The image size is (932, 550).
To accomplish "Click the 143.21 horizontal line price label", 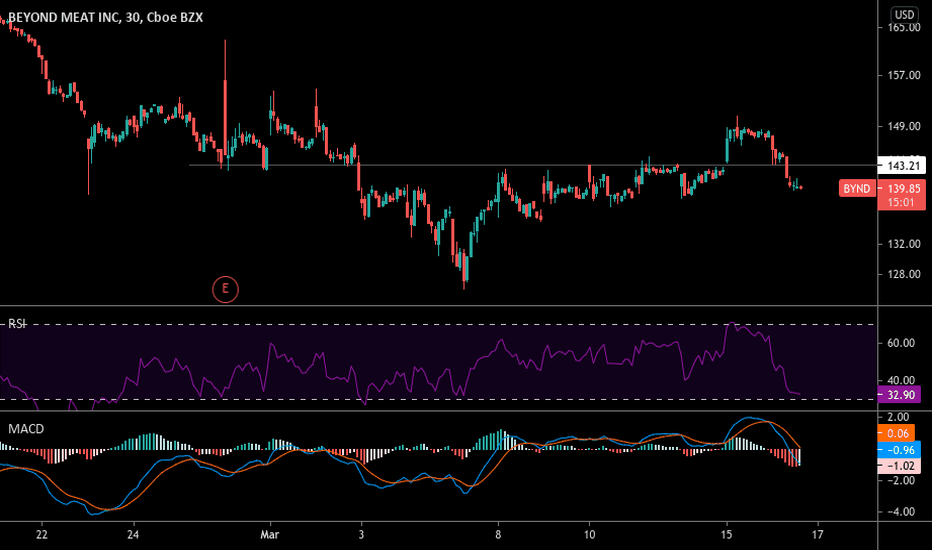I will click(902, 165).
